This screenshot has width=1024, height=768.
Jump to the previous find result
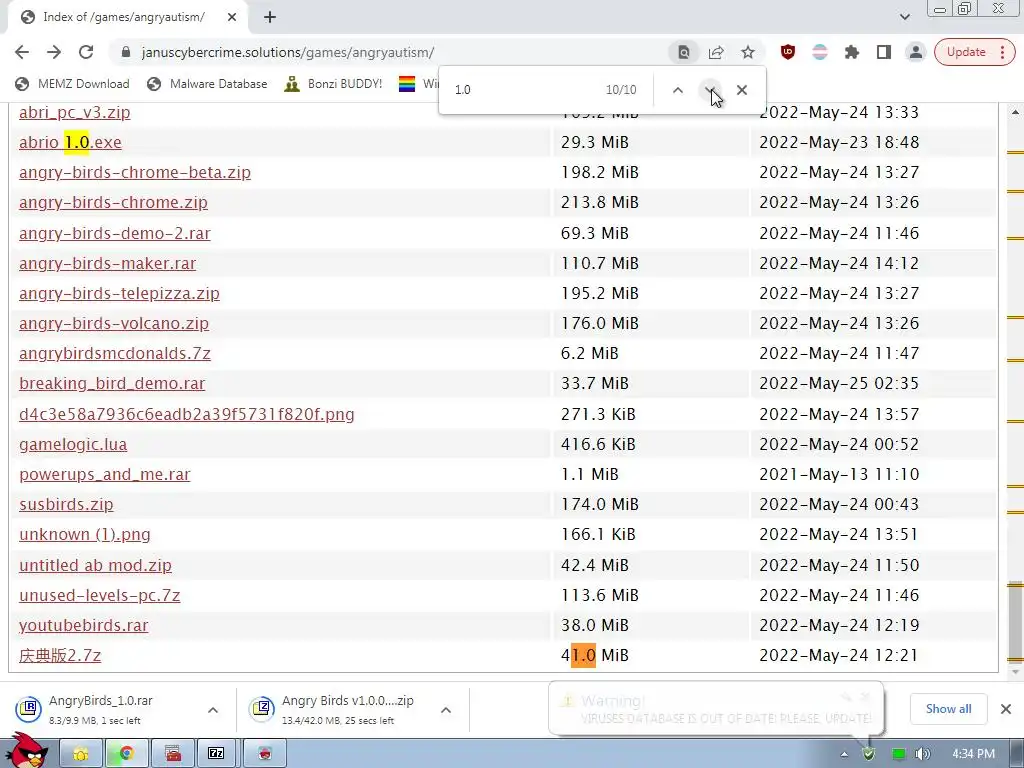[678, 90]
